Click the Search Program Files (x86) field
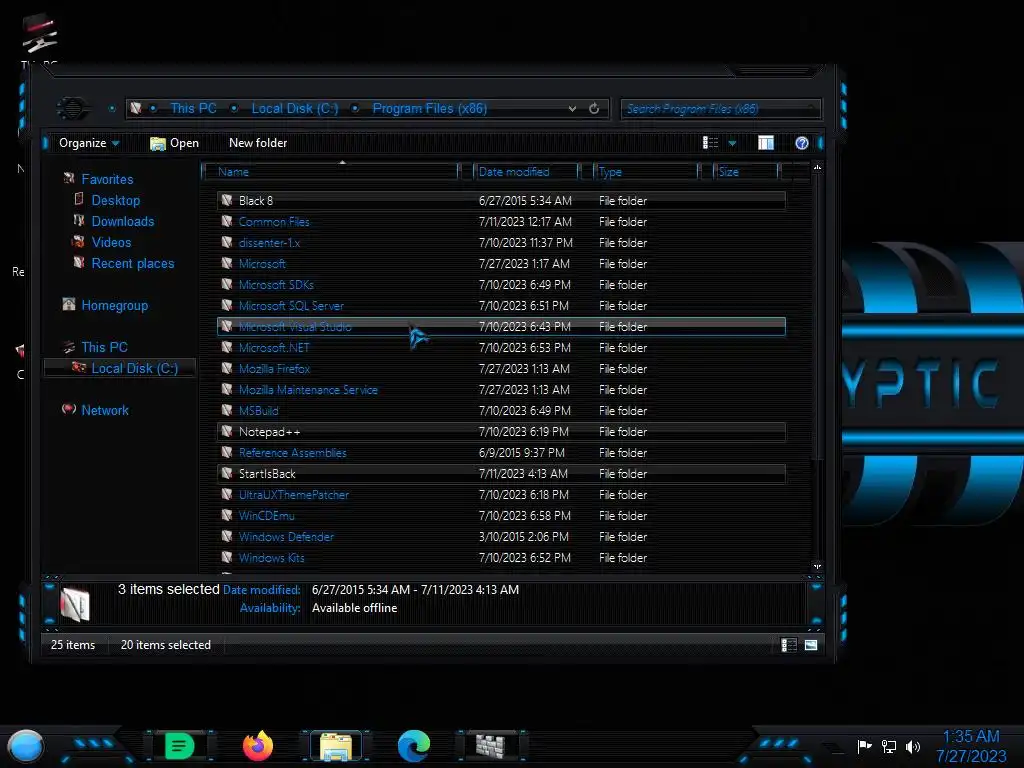Image resolution: width=1024 pixels, height=768 pixels. [x=720, y=108]
